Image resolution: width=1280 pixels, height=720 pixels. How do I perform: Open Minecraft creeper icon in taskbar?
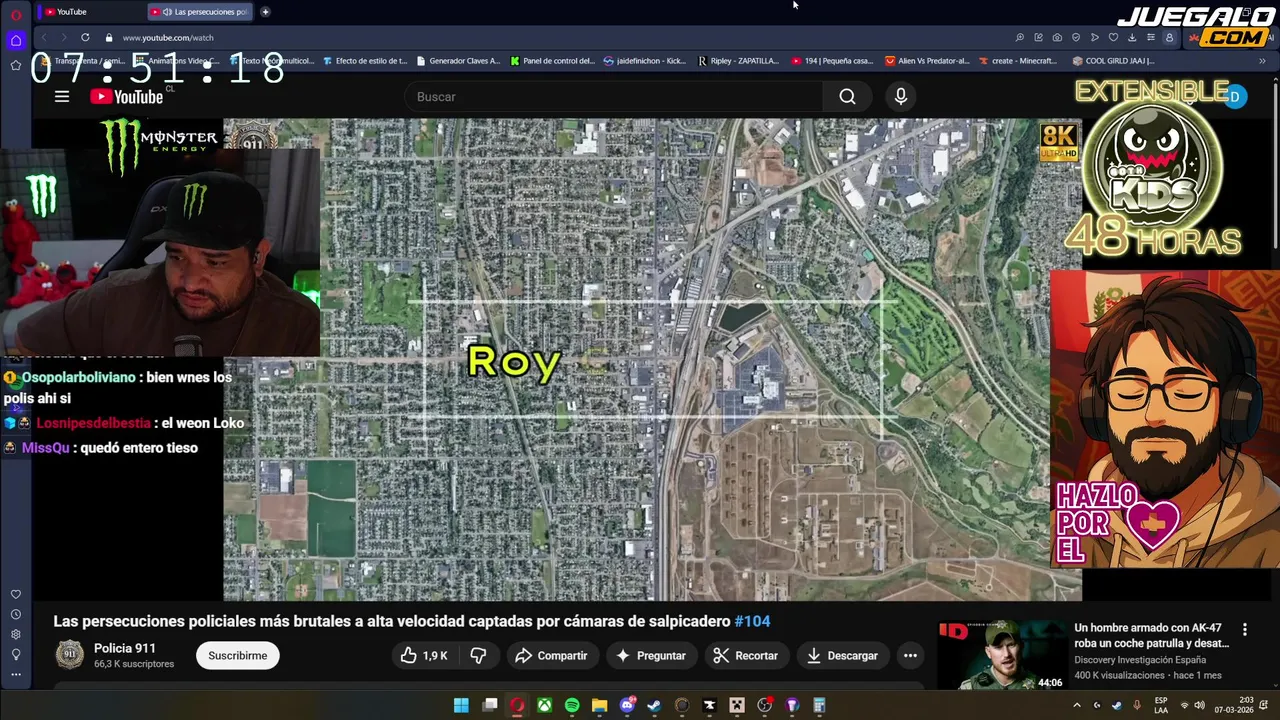tap(737, 705)
